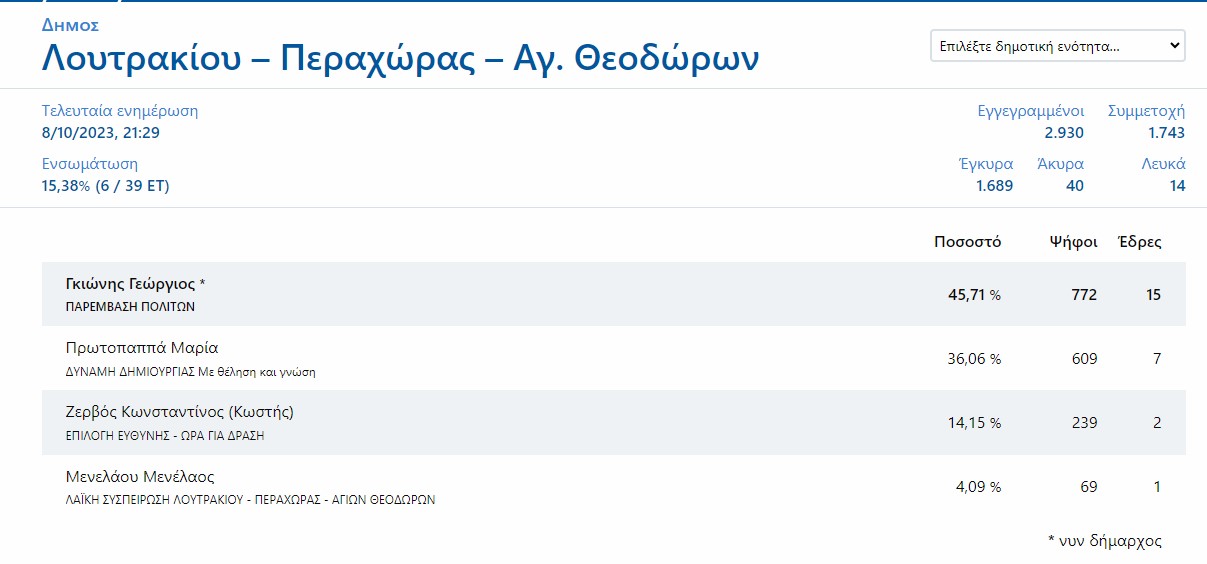Click the νυν δήμαρχος footnote
The height and width of the screenshot is (564, 1207).
[x=1105, y=541]
